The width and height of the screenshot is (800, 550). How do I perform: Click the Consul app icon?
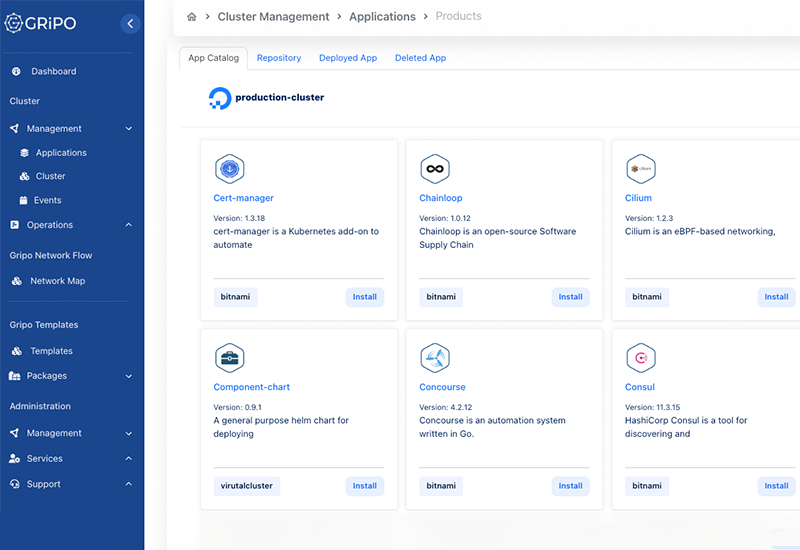pos(640,358)
